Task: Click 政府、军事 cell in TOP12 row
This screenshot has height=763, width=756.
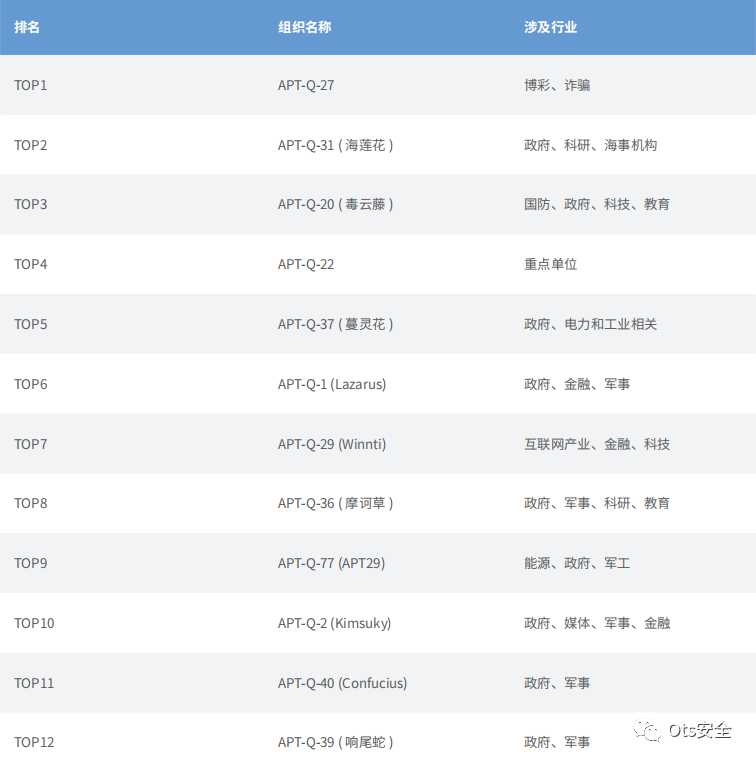Action: point(557,742)
